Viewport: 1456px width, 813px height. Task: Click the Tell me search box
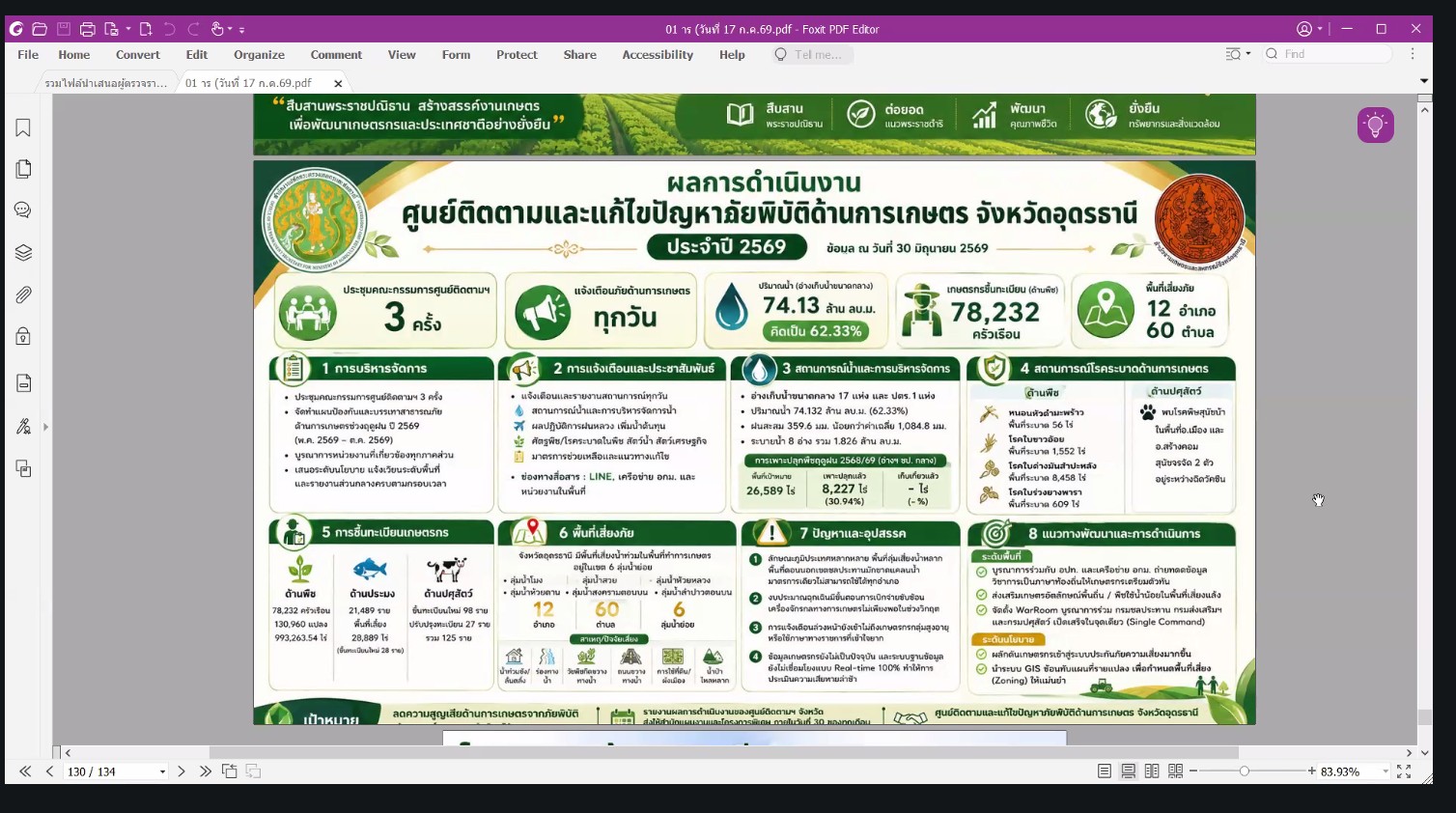click(x=811, y=55)
